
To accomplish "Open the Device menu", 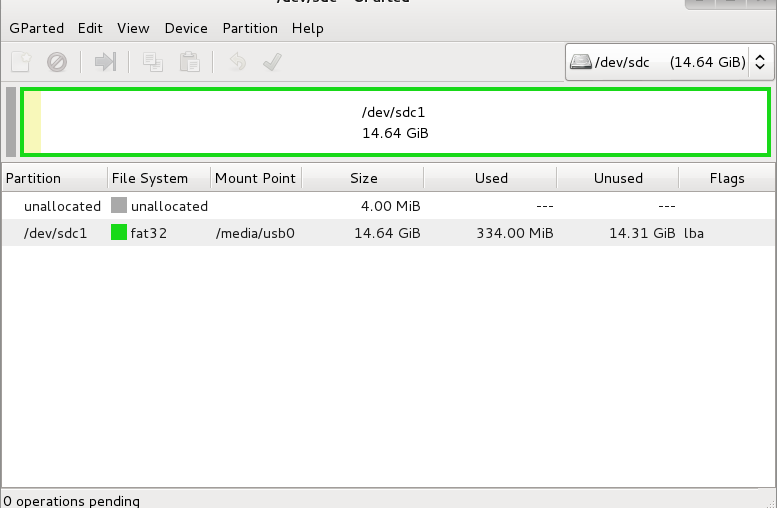I will coord(186,28).
